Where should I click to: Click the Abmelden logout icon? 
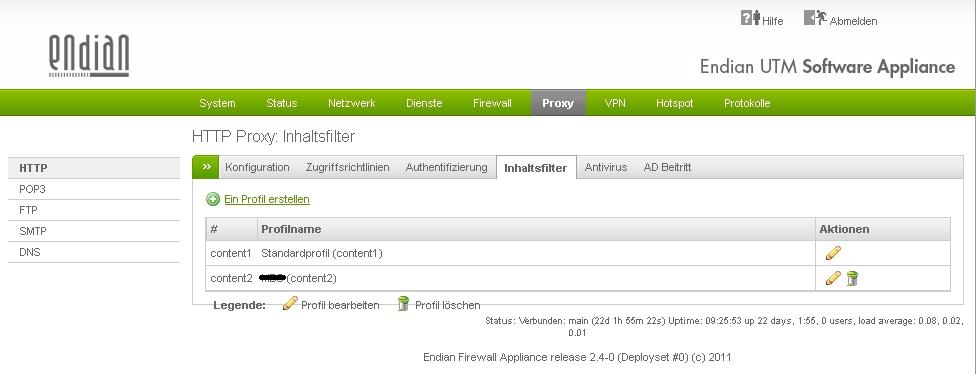pos(815,17)
